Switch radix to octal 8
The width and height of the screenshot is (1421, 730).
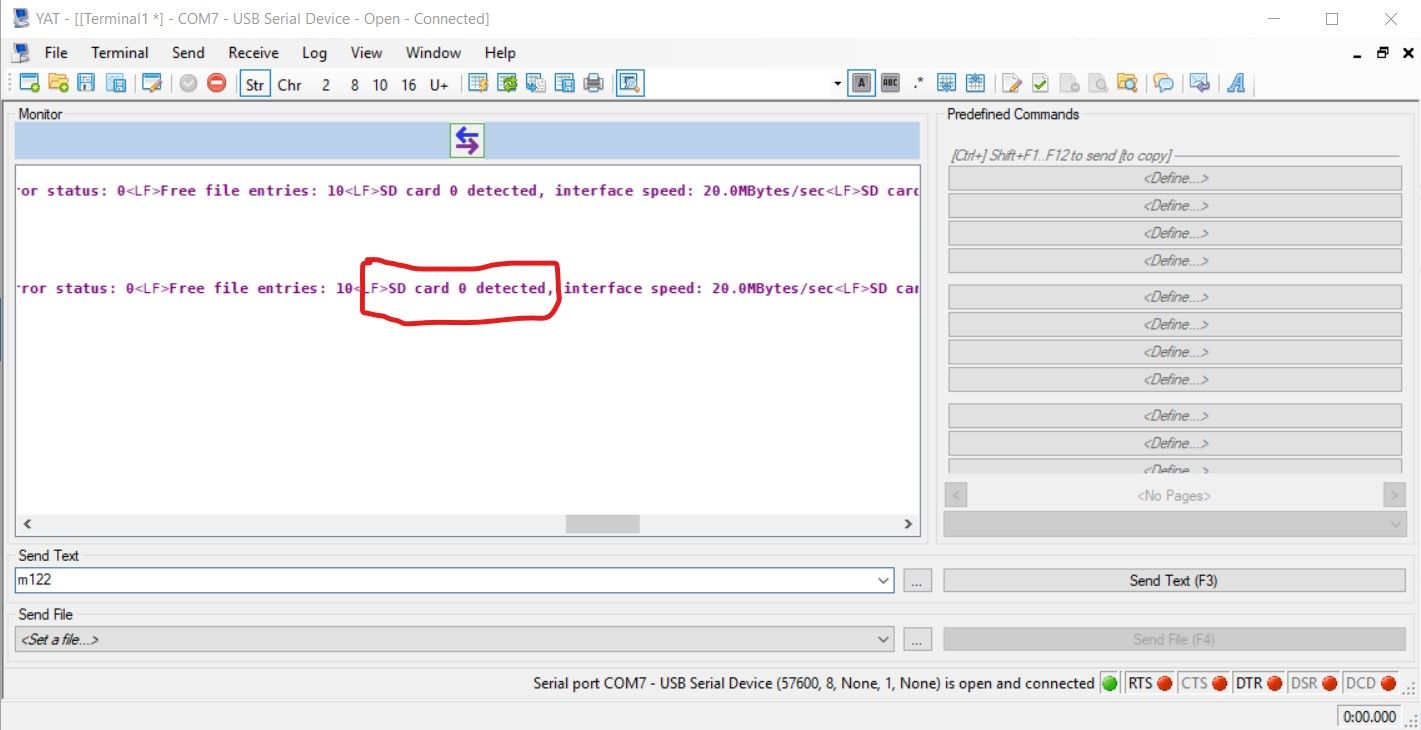[354, 84]
